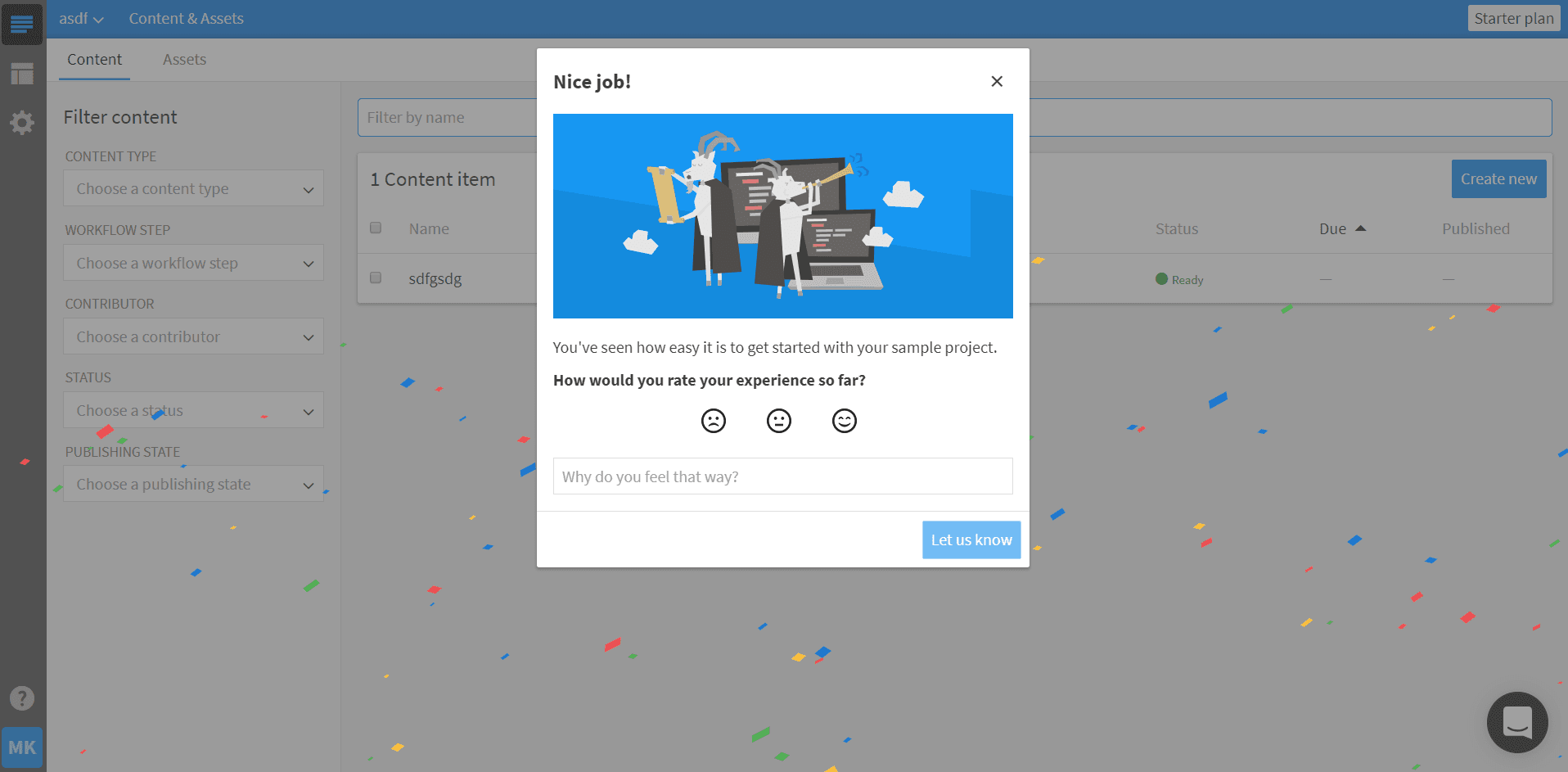Tick the sdfgsdg row checkbox
Viewport: 1568px width, 772px height.
(x=376, y=278)
